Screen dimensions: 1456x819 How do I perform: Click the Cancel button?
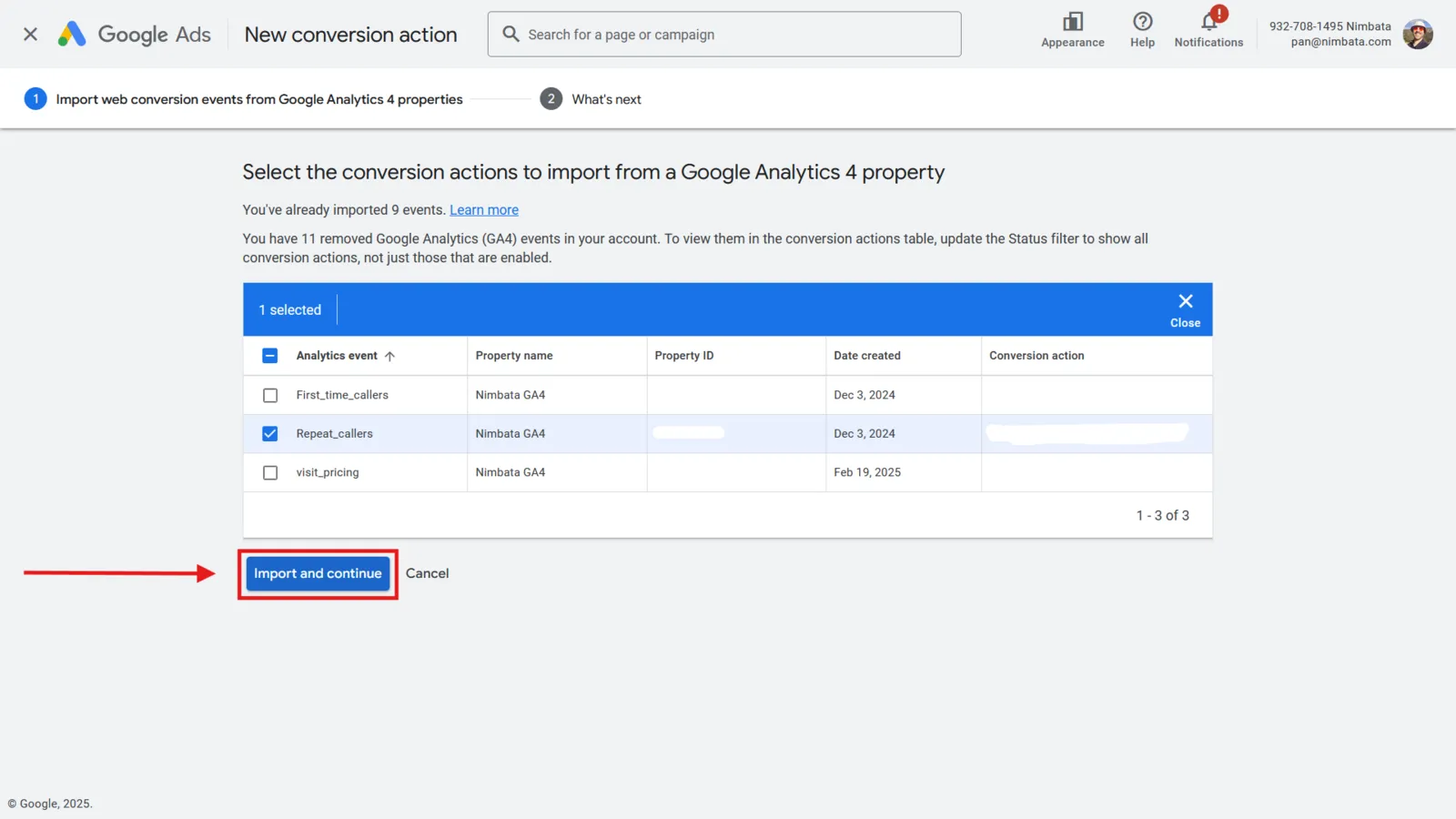tap(427, 573)
